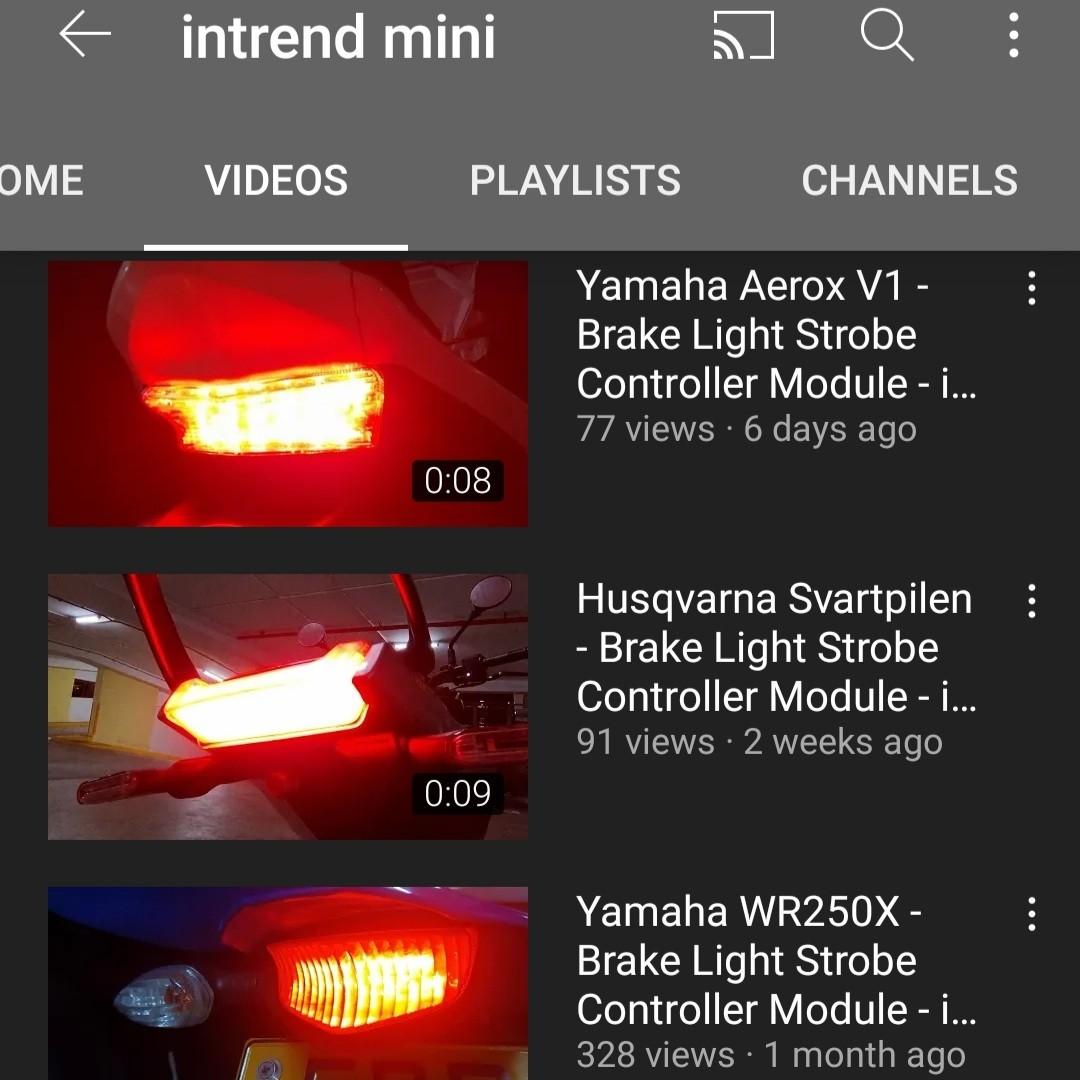Screen dimensions: 1080x1080
Task: Open options menu for Yamaha Aerox V1 video
Action: 1031,288
